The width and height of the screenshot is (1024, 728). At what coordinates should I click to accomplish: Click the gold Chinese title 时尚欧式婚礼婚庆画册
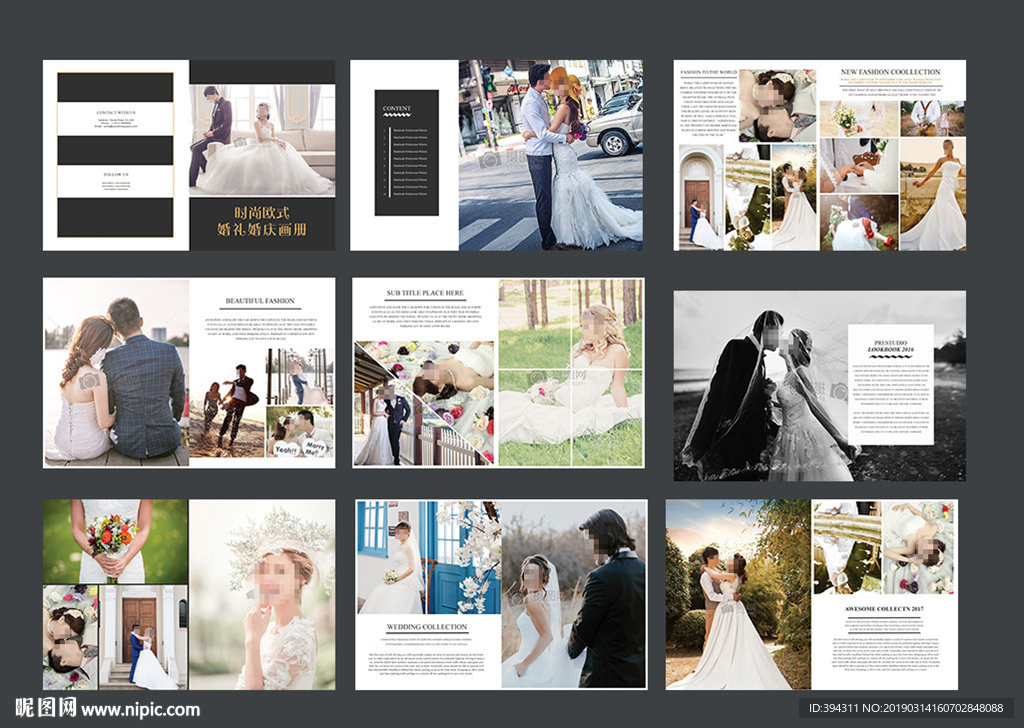coord(262,221)
